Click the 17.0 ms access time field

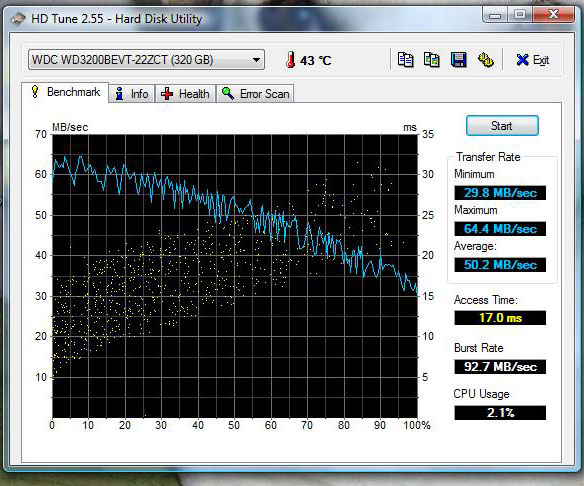click(500, 318)
